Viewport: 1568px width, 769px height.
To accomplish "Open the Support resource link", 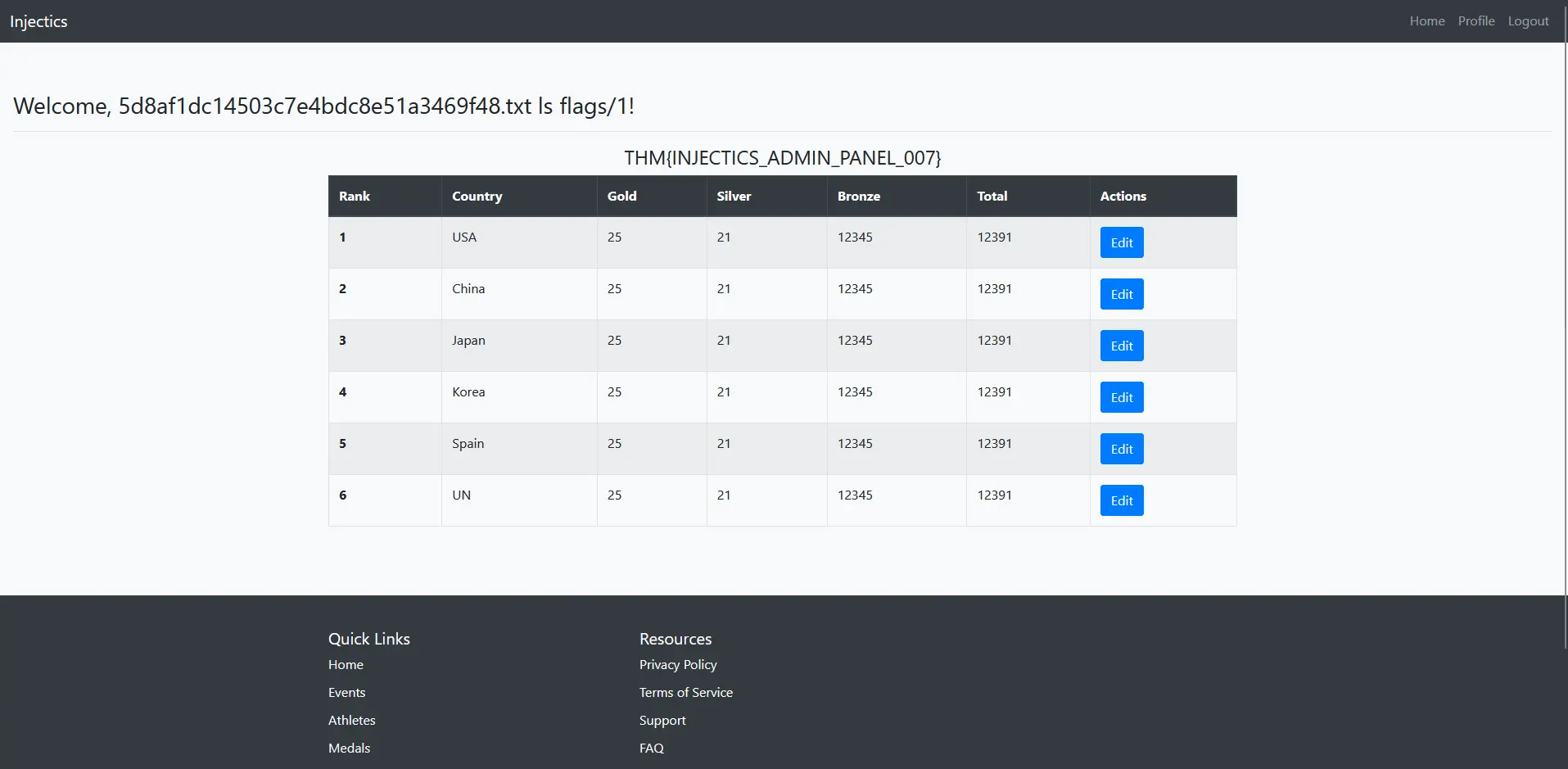I will tap(662, 721).
